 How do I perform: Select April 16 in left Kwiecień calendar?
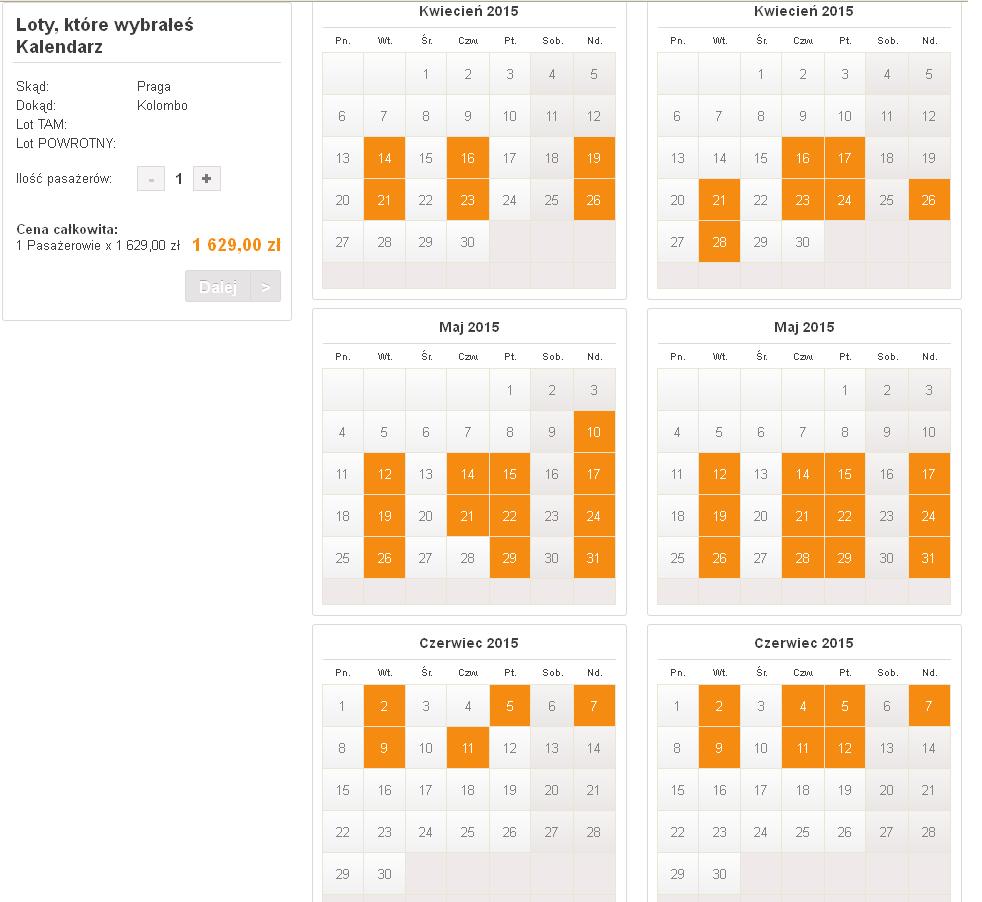(468, 158)
